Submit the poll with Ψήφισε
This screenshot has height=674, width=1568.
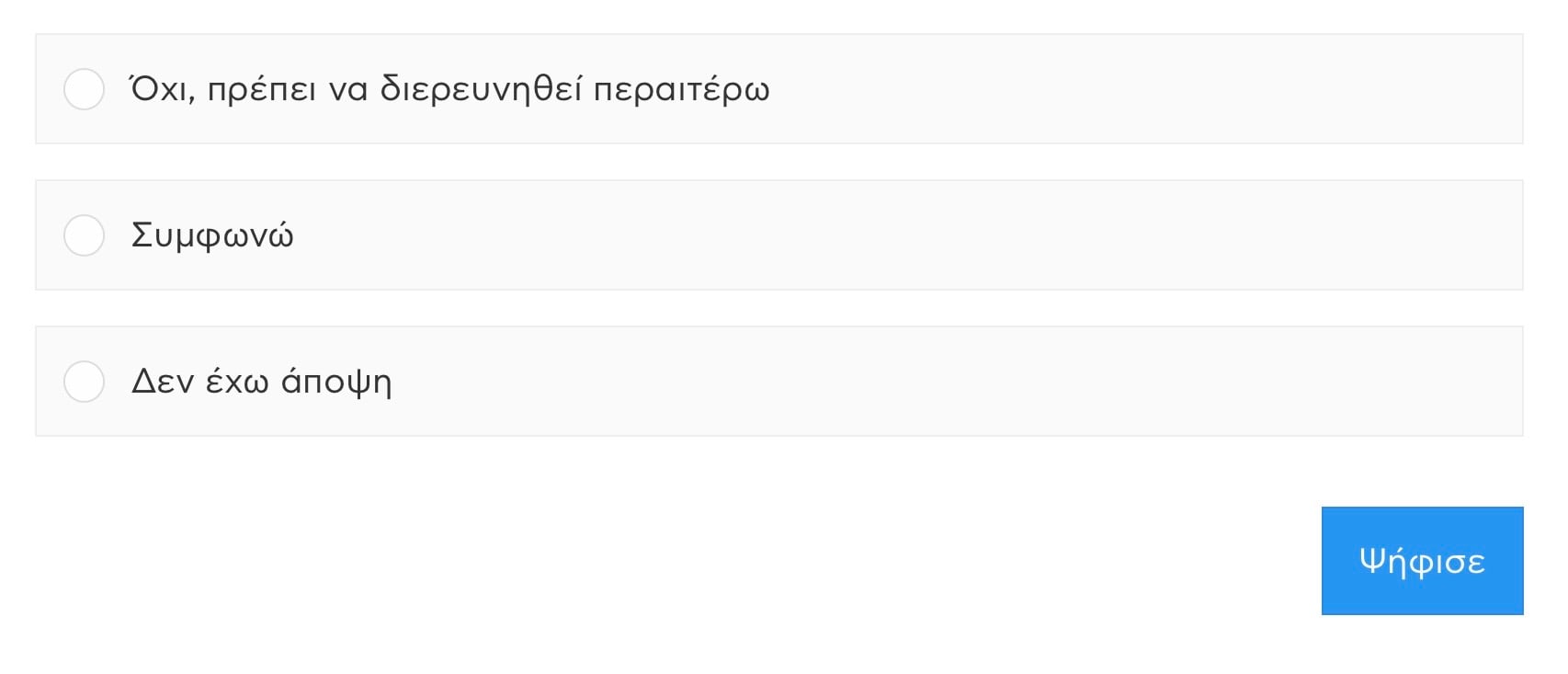1421,561
